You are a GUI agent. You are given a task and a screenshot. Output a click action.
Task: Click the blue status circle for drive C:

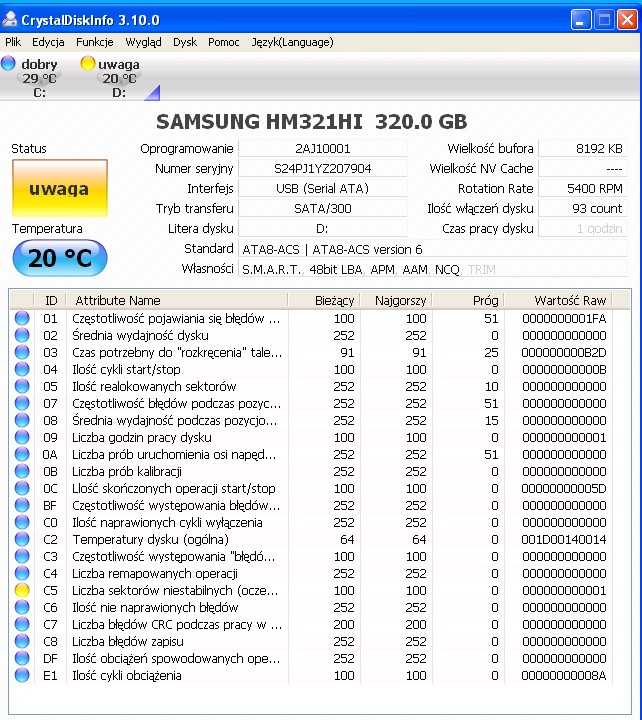[x=8, y=63]
